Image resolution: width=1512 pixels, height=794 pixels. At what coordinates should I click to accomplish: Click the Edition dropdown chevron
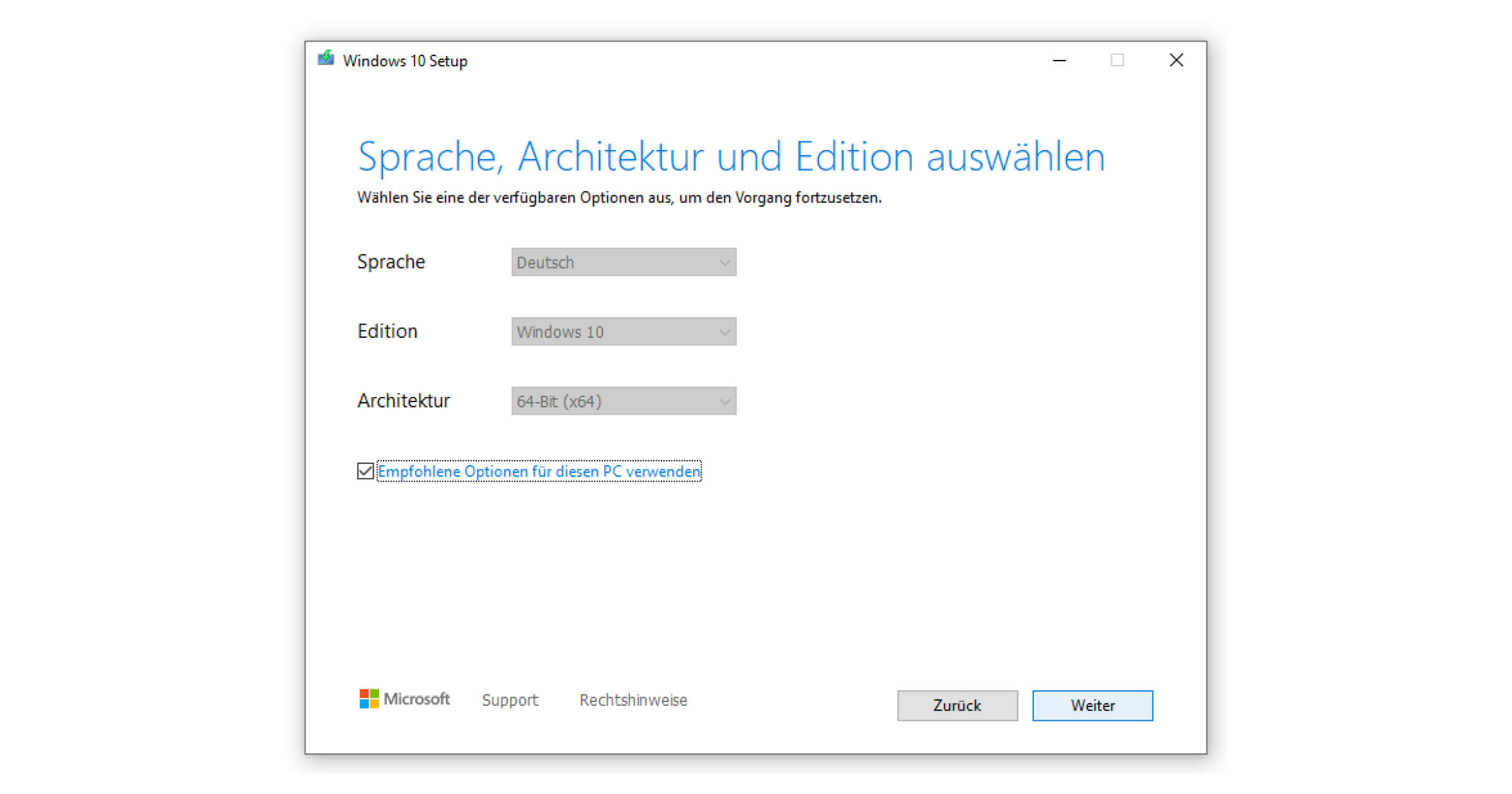pyautogui.click(x=724, y=332)
